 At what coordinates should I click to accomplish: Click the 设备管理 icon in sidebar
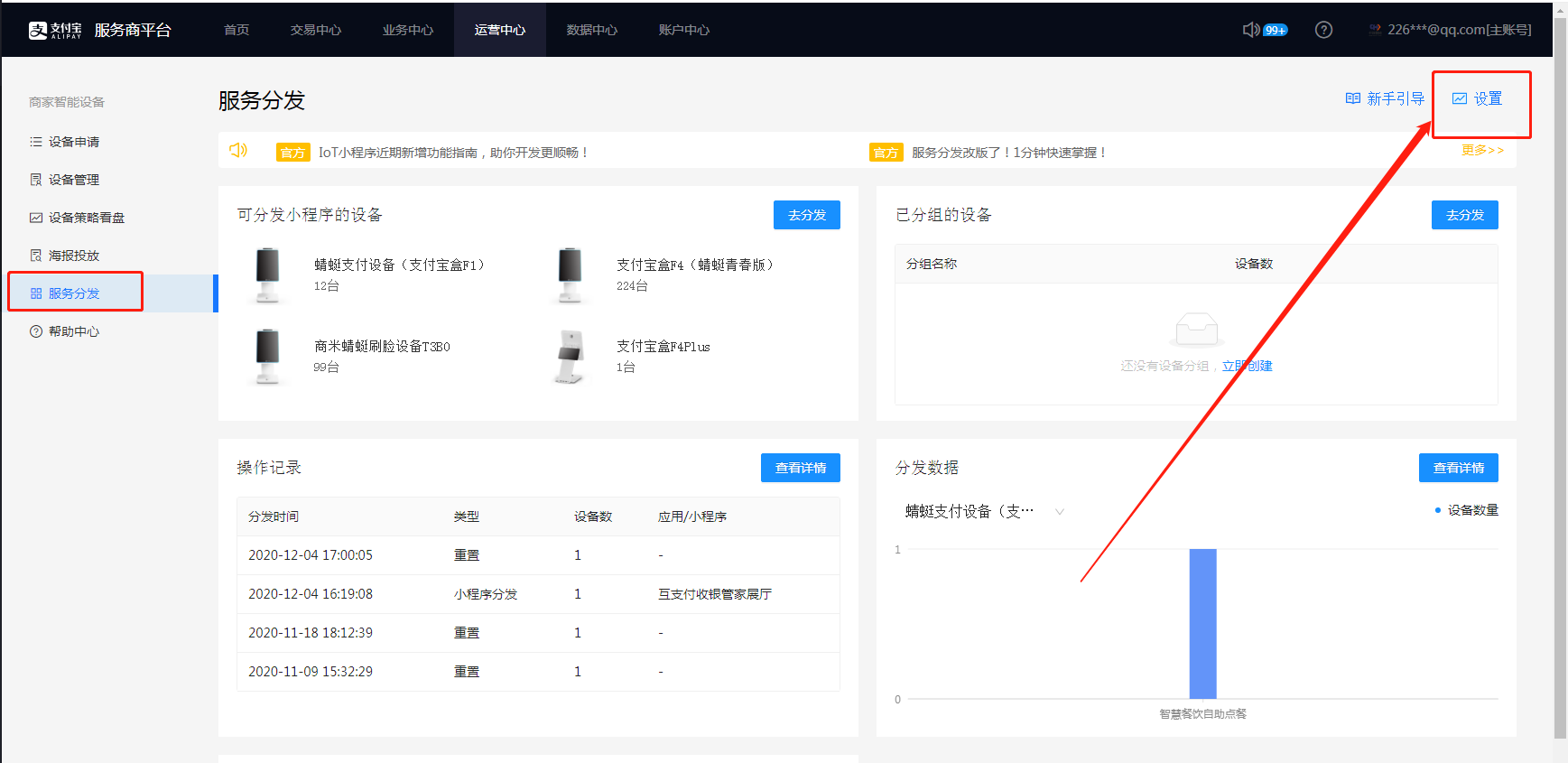(36, 180)
